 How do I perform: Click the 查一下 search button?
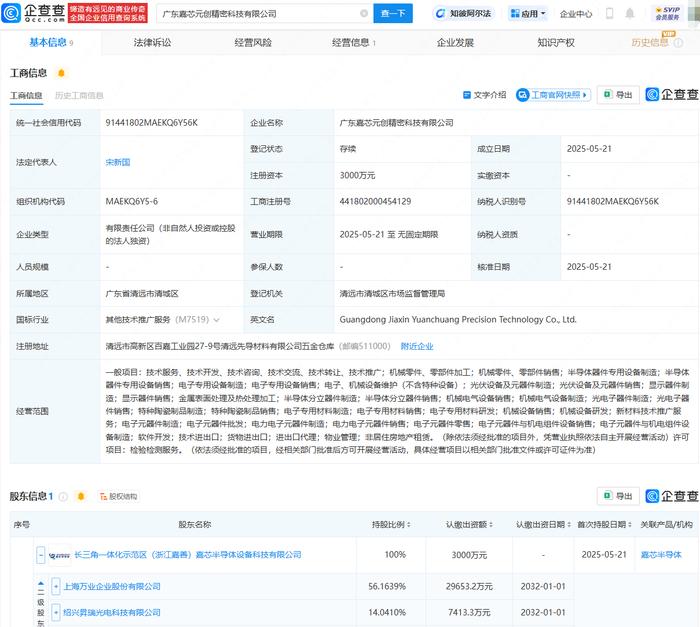393,14
